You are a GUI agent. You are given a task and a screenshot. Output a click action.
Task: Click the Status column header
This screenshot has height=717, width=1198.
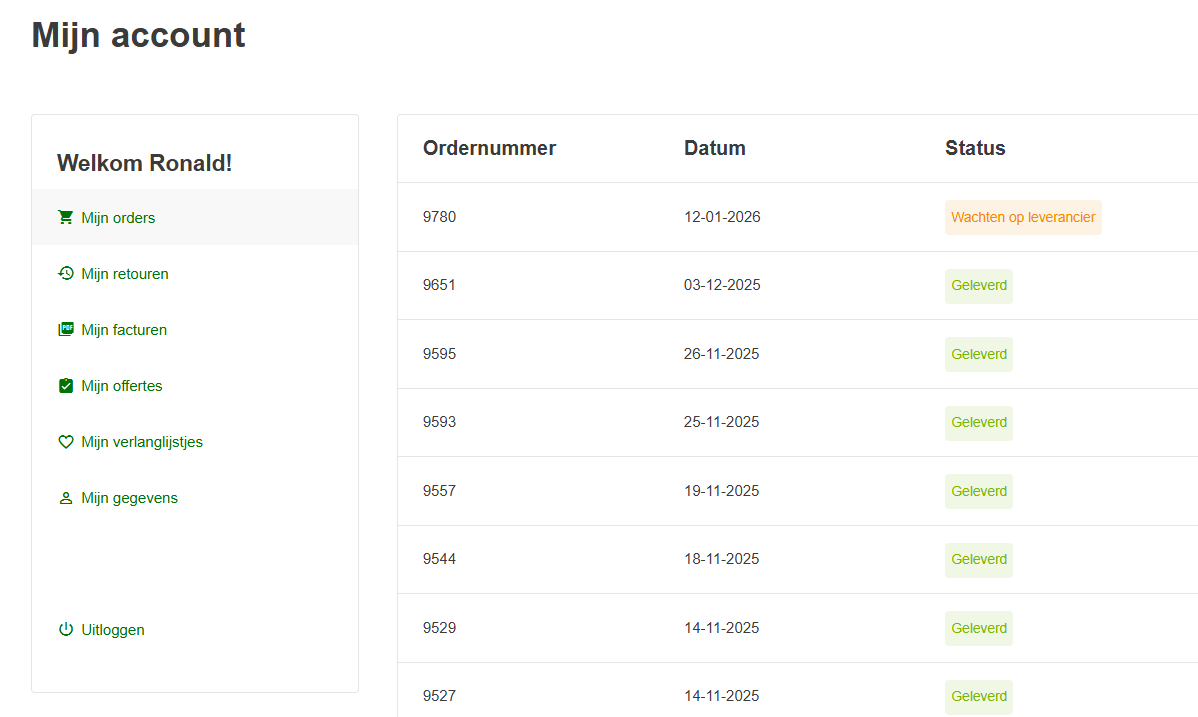click(x=975, y=148)
